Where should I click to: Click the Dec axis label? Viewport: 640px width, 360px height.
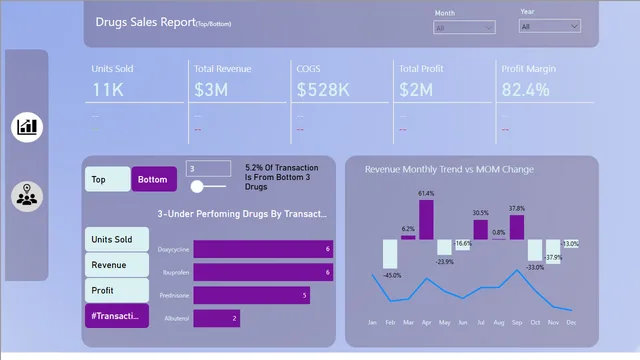[x=571, y=322]
